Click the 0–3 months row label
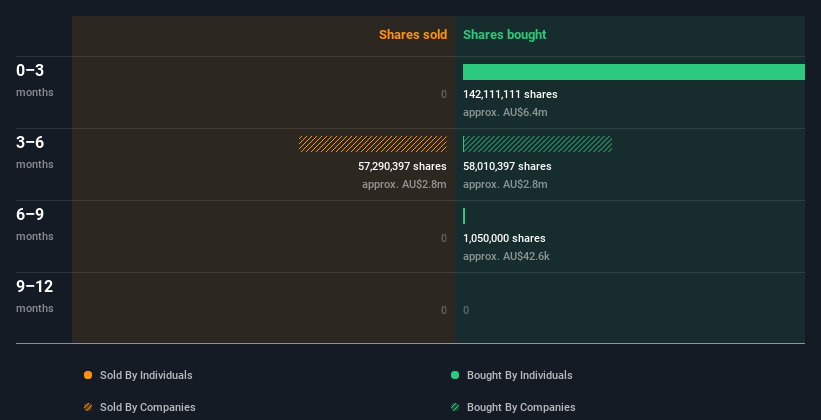Screen dimensions: 821x420 pos(35,80)
